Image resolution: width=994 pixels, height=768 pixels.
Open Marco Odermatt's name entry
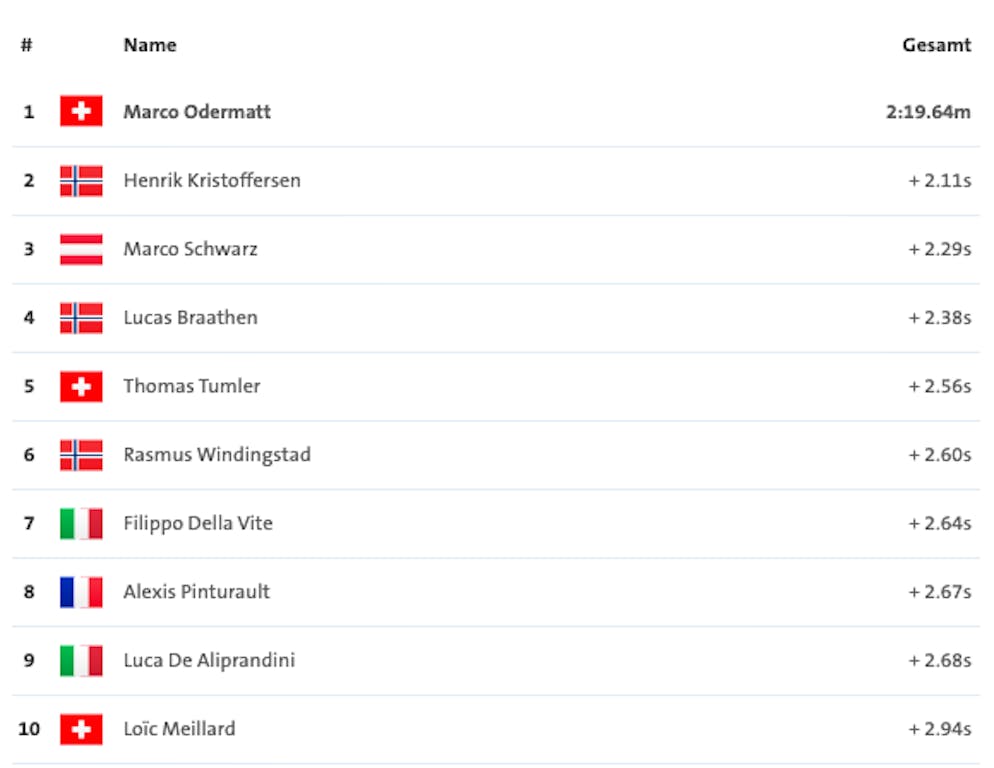pos(197,111)
